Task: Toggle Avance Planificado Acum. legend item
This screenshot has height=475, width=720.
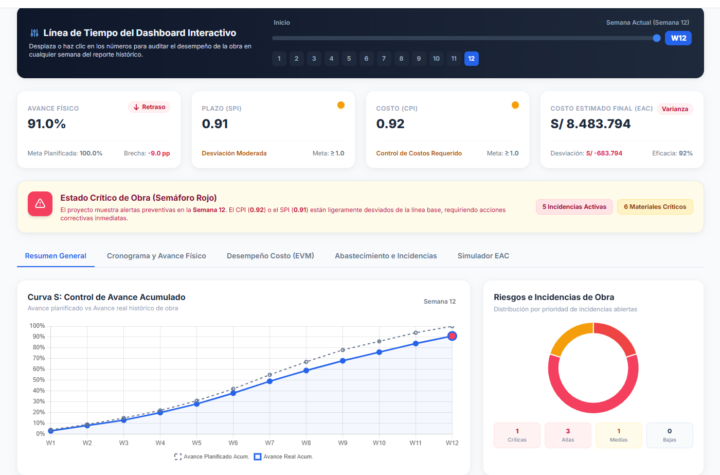Action: tap(212, 457)
